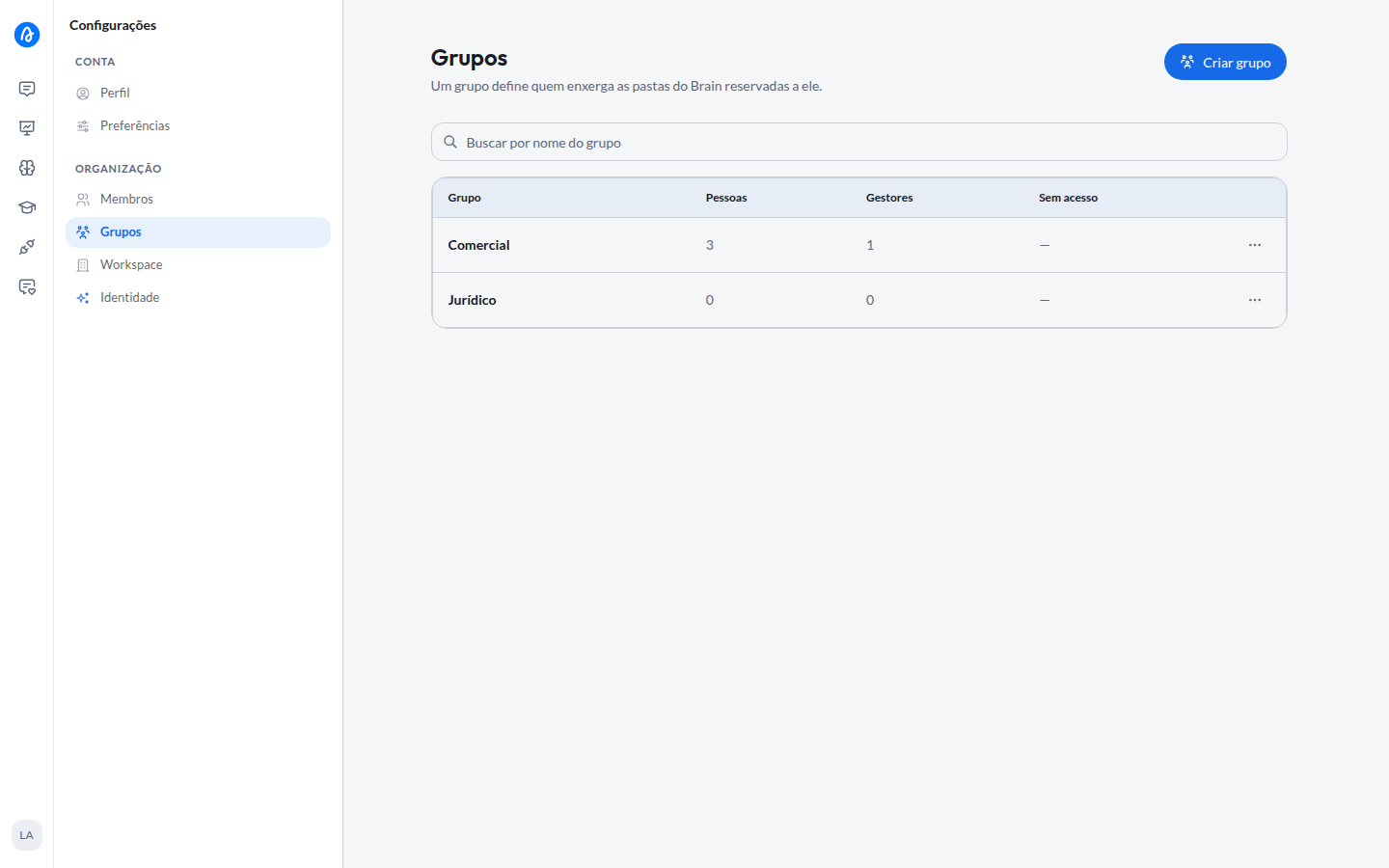Click the Pessoas count 3 for Comercial
The width and height of the screenshot is (1389, 868).
click(x=710, y=245)
